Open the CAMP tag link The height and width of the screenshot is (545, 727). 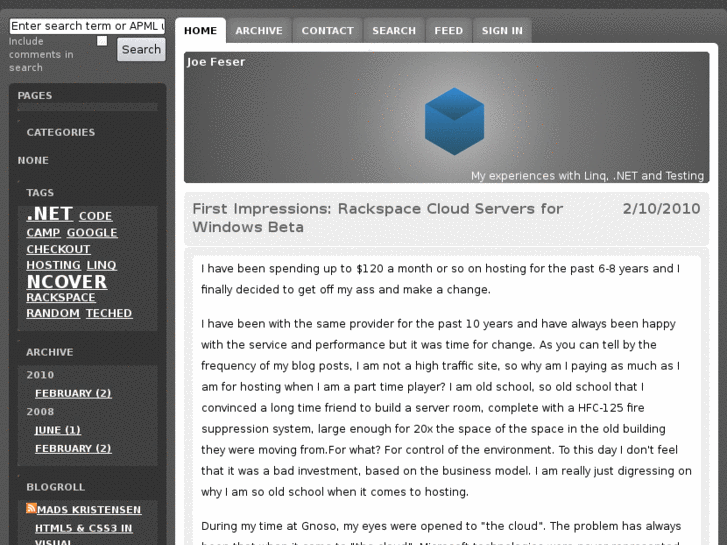pyautogui.click(x=43, y=233)
